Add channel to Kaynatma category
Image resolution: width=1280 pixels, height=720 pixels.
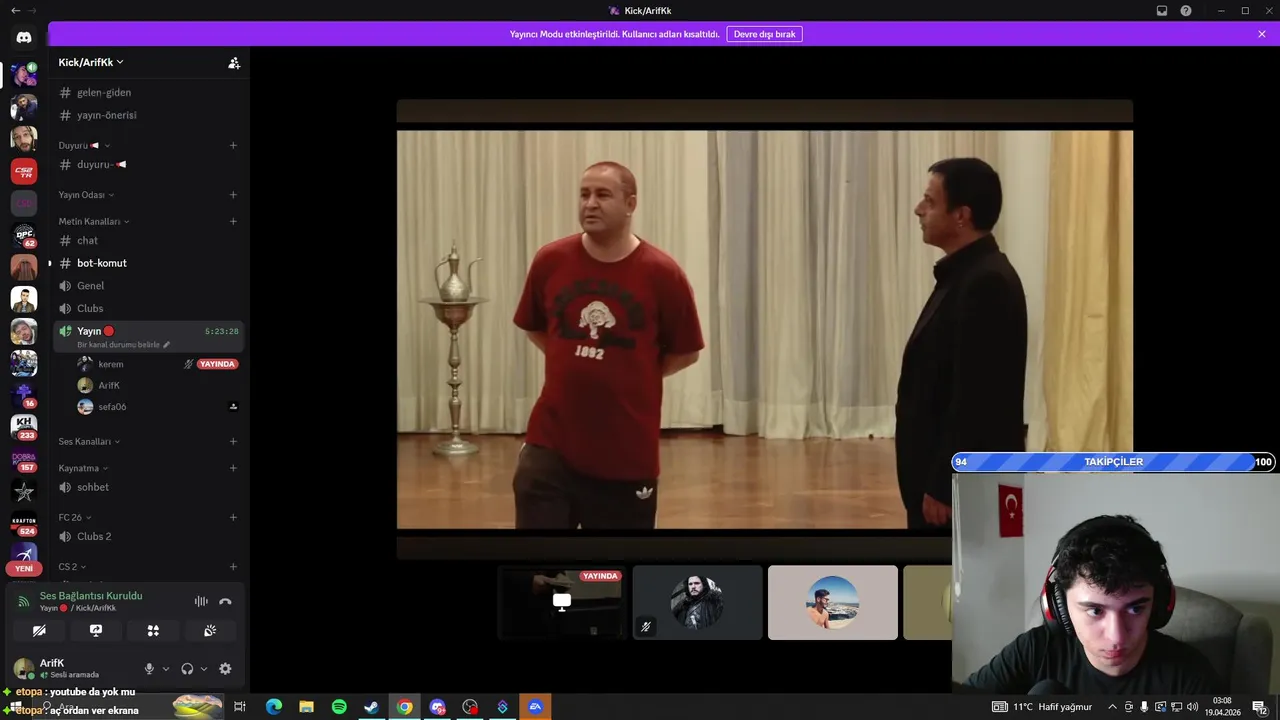click(233, 468)
